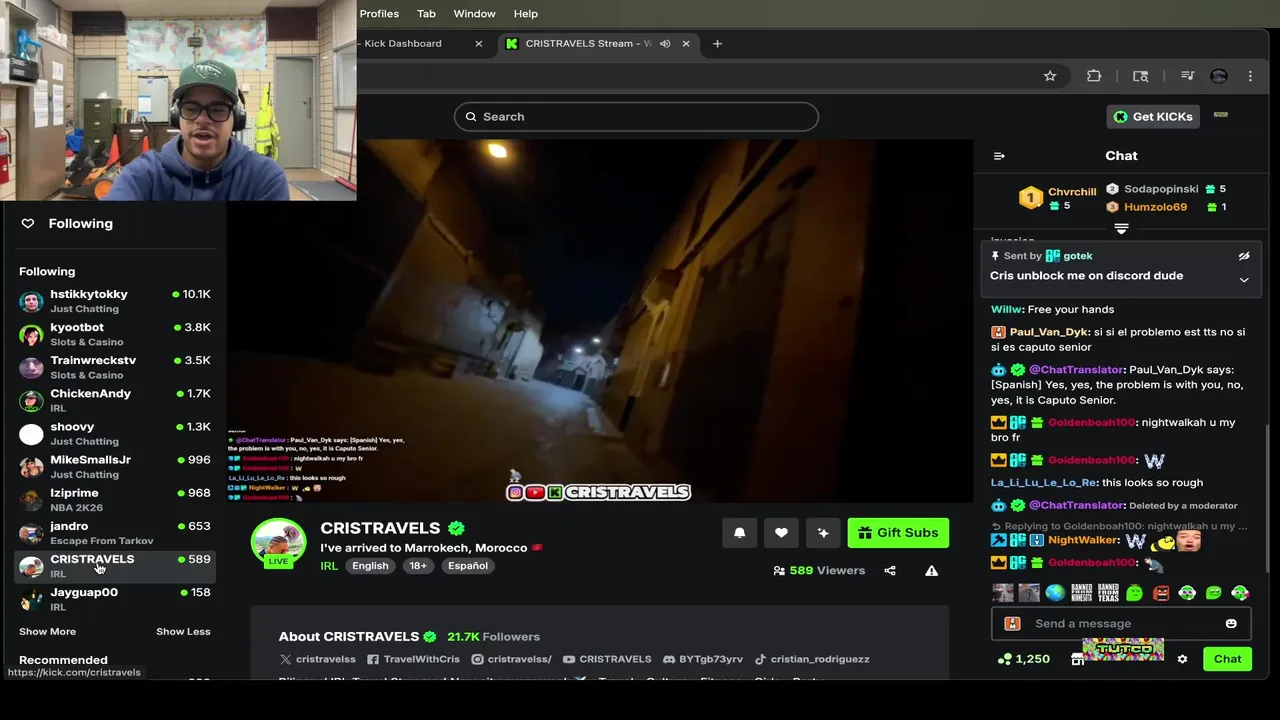Select the English tag
The image size is (1280, 720).
coord(370,566)
